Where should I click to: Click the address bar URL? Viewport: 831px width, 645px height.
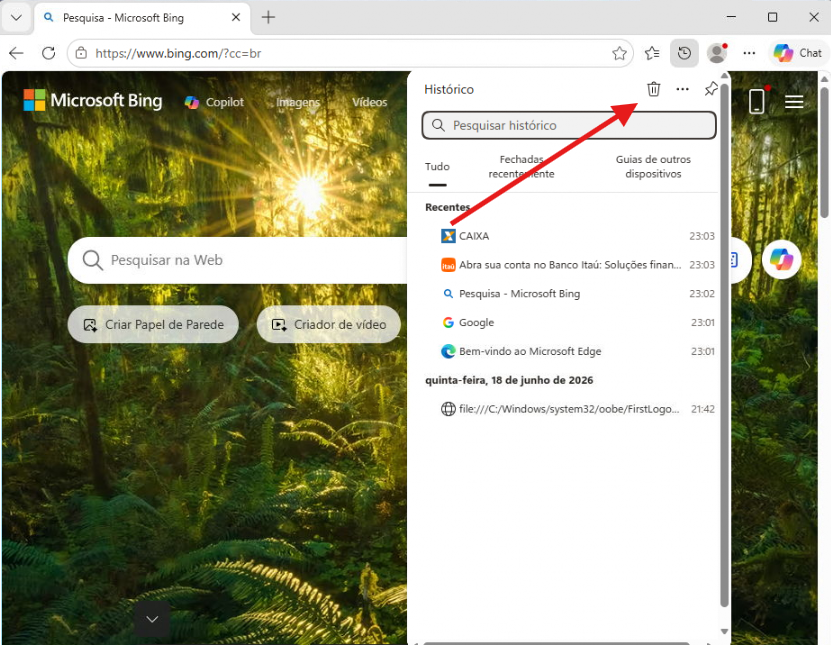click(178, 54)
